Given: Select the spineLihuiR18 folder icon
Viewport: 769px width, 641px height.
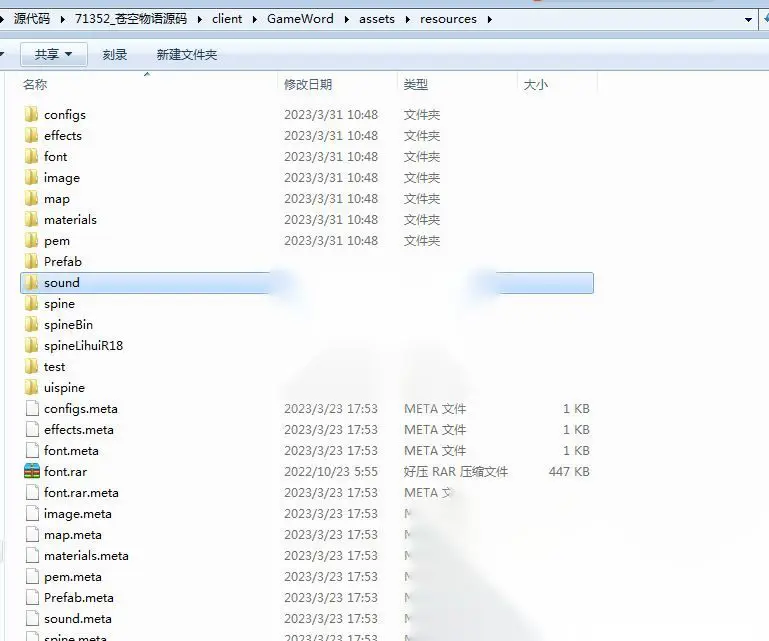Looking at the screenshot, I should 31,345.
